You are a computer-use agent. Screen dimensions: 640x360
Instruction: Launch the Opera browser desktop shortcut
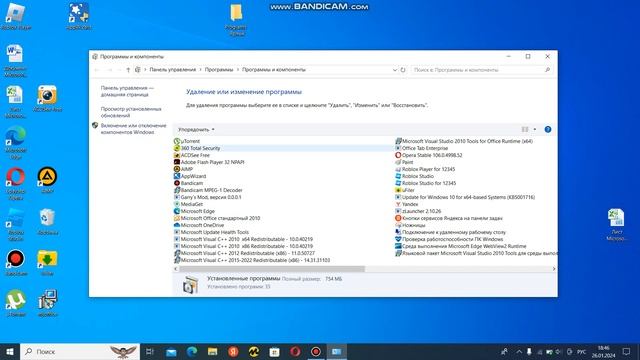point(16,183)
